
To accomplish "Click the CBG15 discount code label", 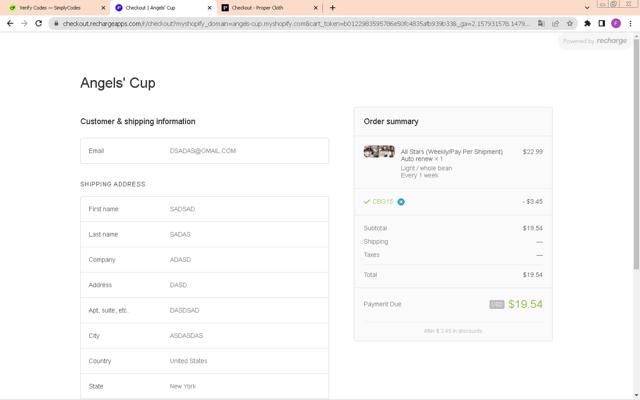I will [382, 202].
